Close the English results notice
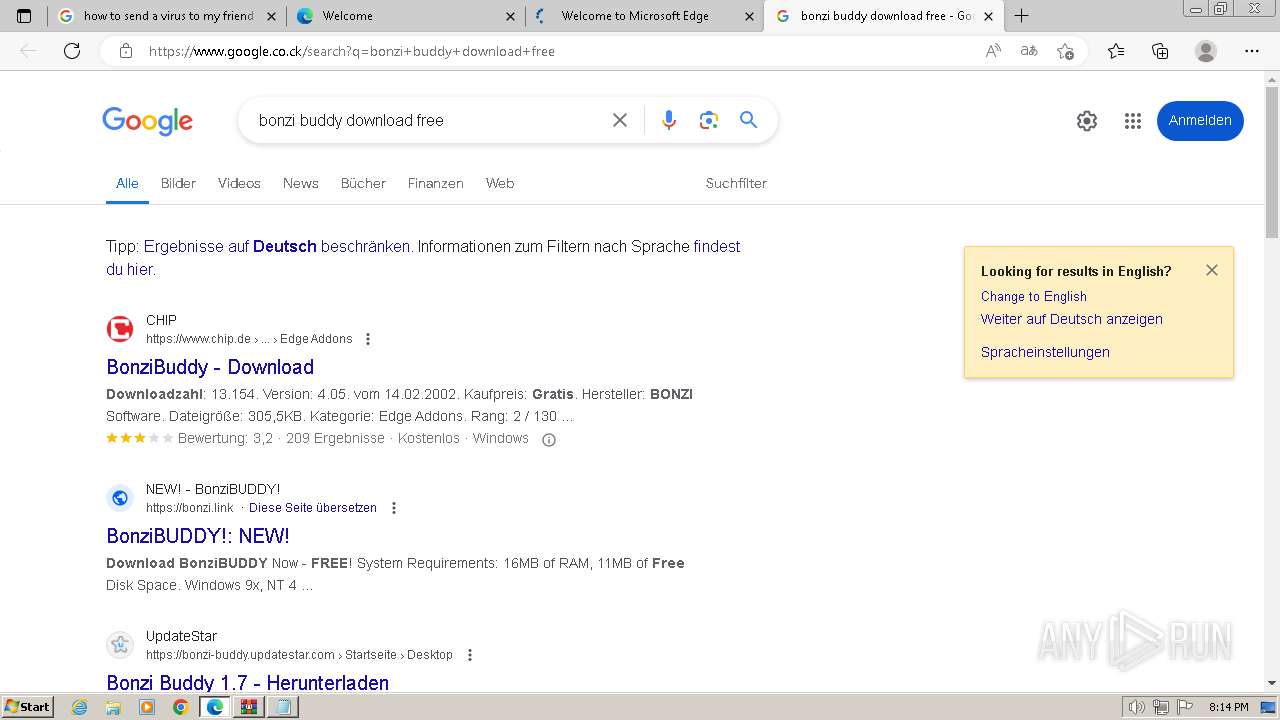The height and width of the screenshot is (720, 1280). click(x=1212, y=270)
